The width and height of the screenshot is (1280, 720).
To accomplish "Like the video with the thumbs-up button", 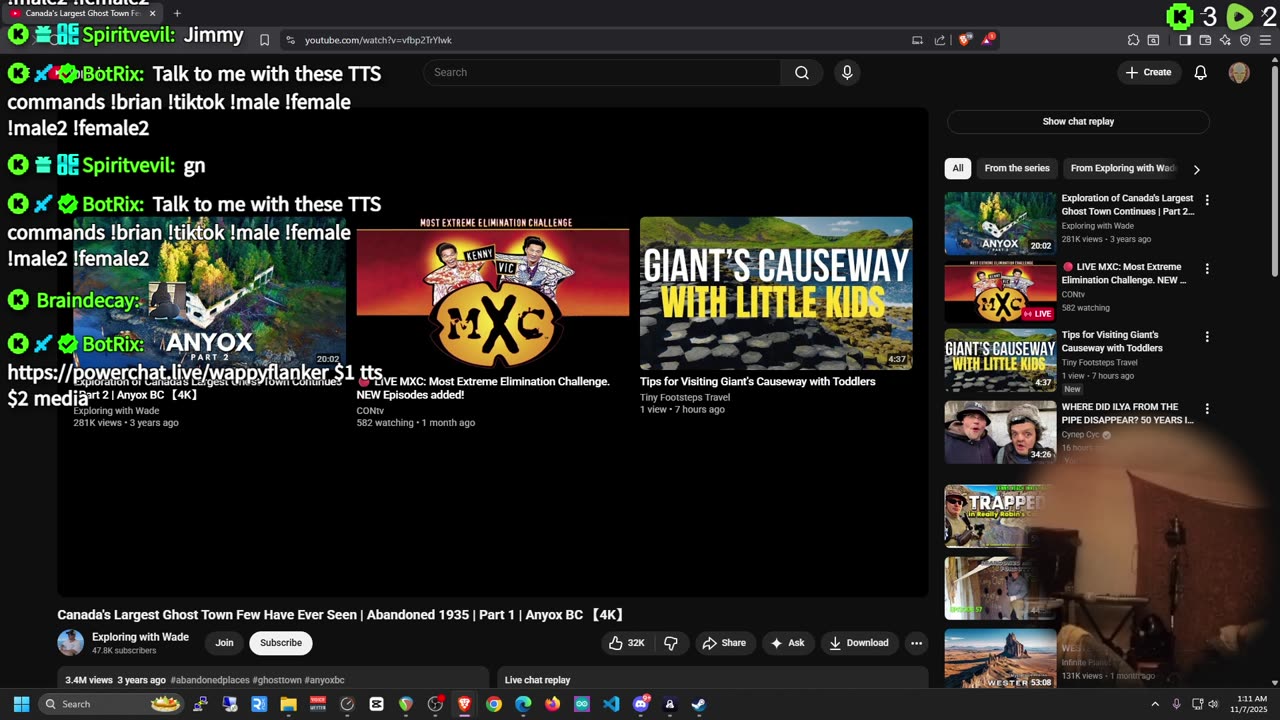I will pyautogui.click(x=627, y=643).
